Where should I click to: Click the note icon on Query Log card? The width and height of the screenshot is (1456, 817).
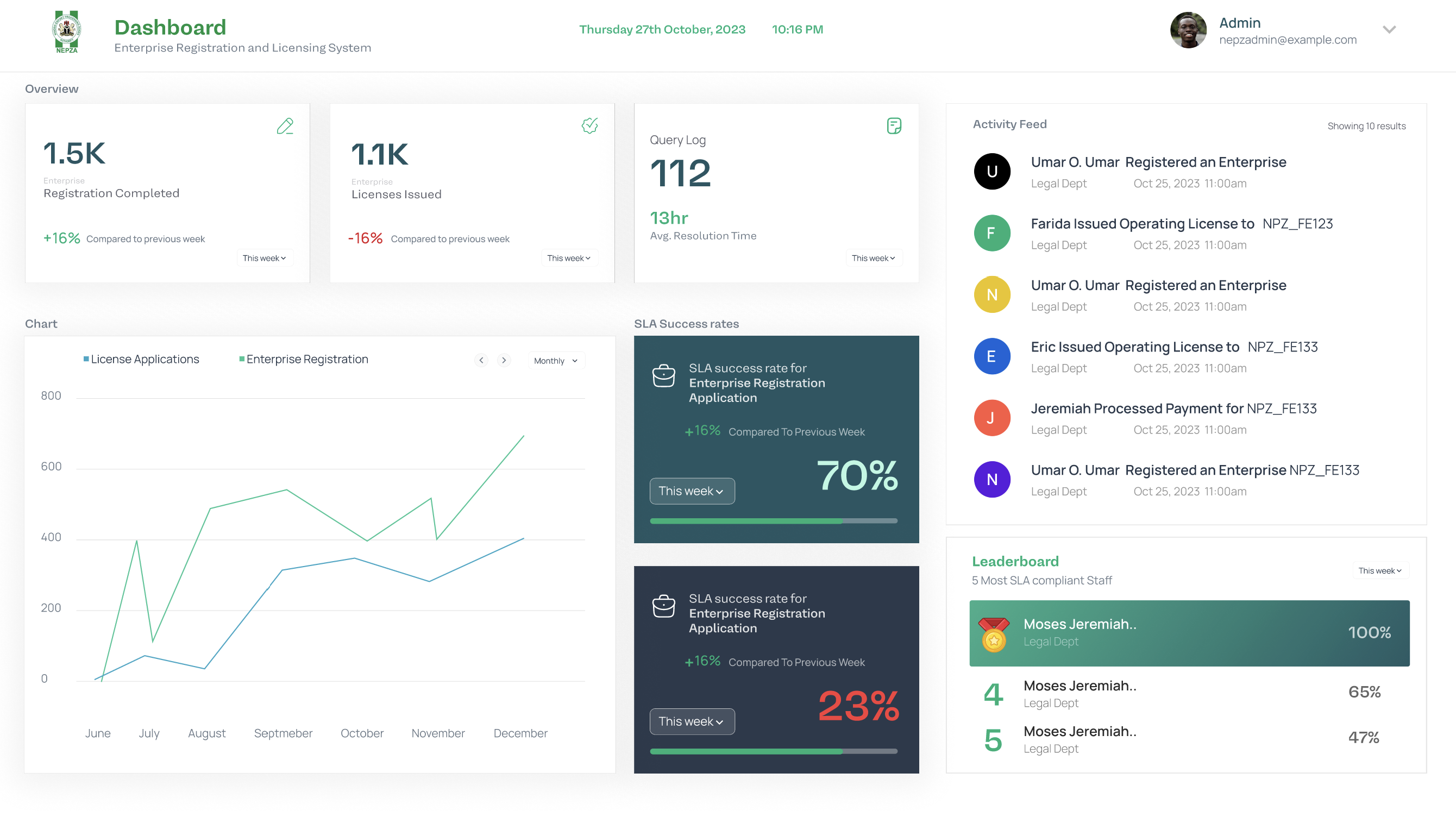point(894,125)
